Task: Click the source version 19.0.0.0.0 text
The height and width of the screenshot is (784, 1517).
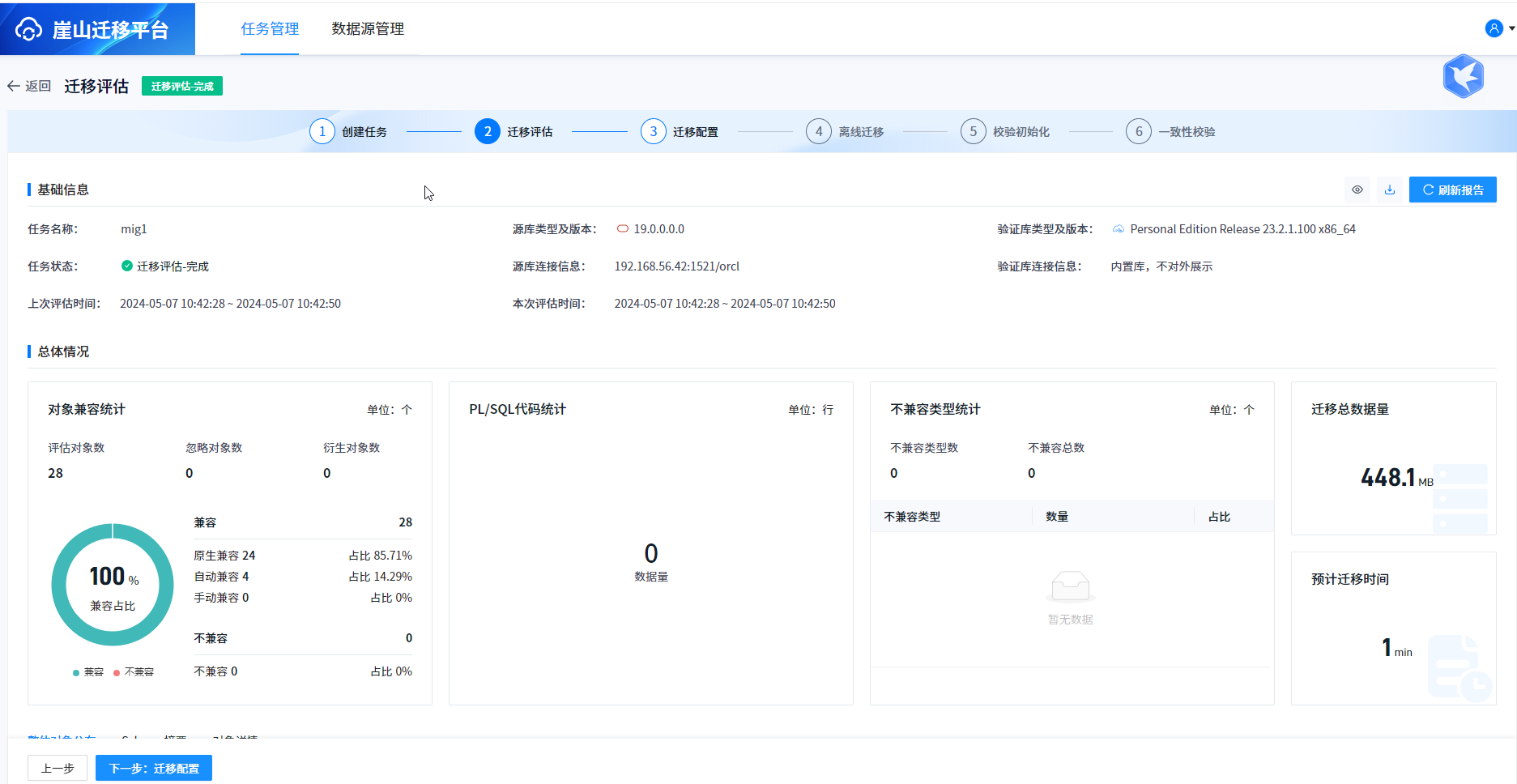Action: tap(659, 229)
